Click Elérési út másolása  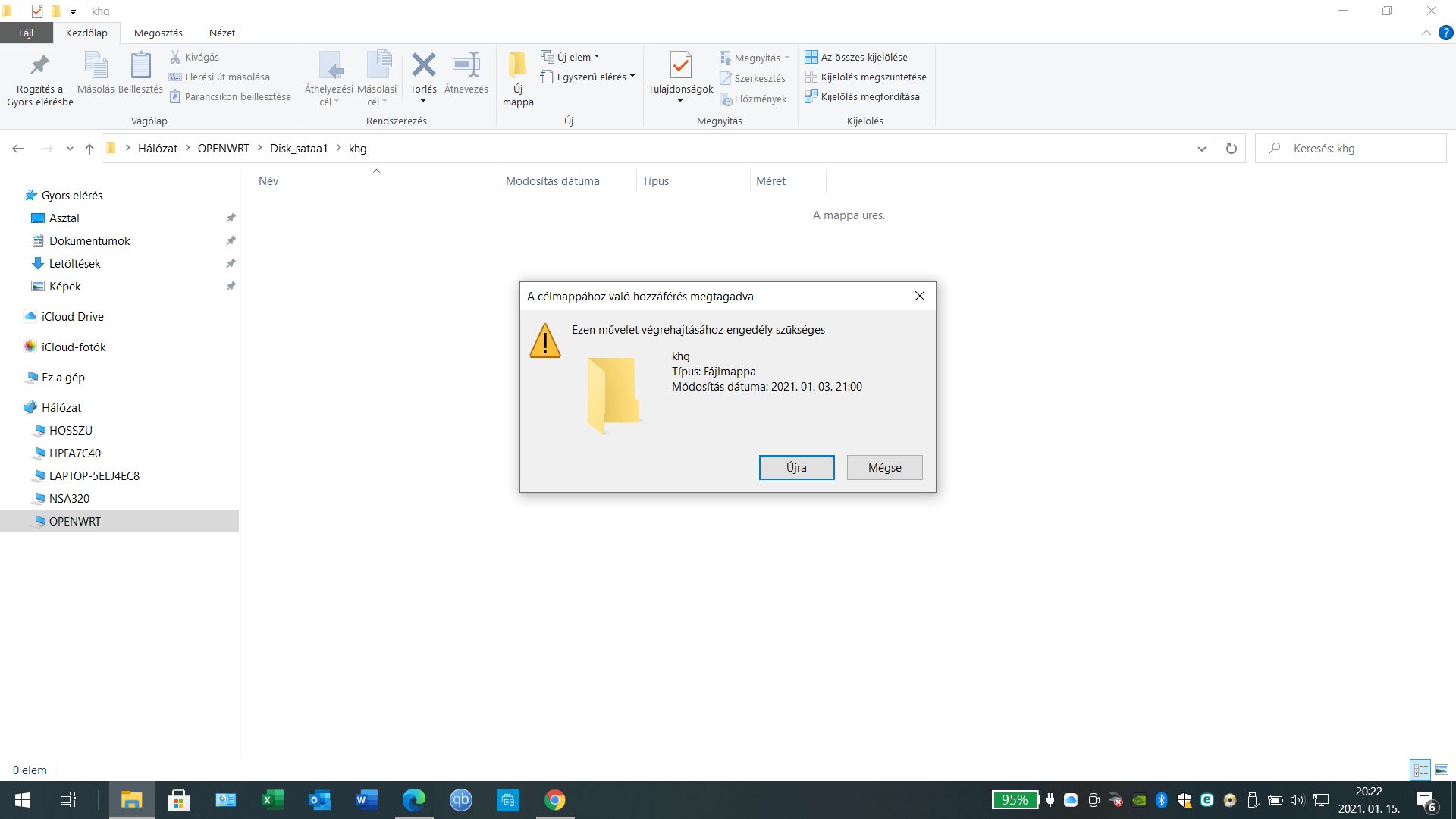coord(219,77)
